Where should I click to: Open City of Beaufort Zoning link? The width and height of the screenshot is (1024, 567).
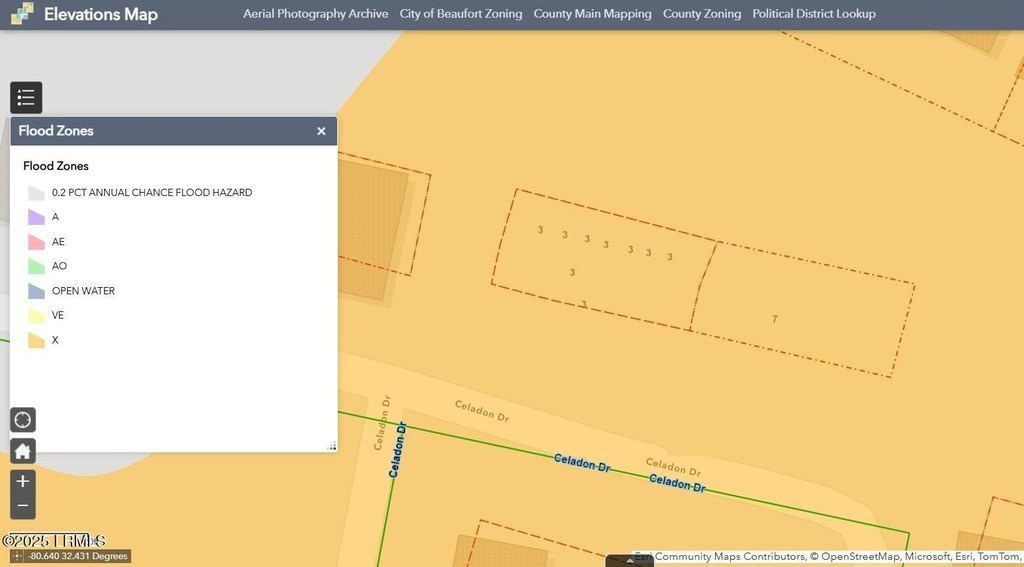coord(460,14)
